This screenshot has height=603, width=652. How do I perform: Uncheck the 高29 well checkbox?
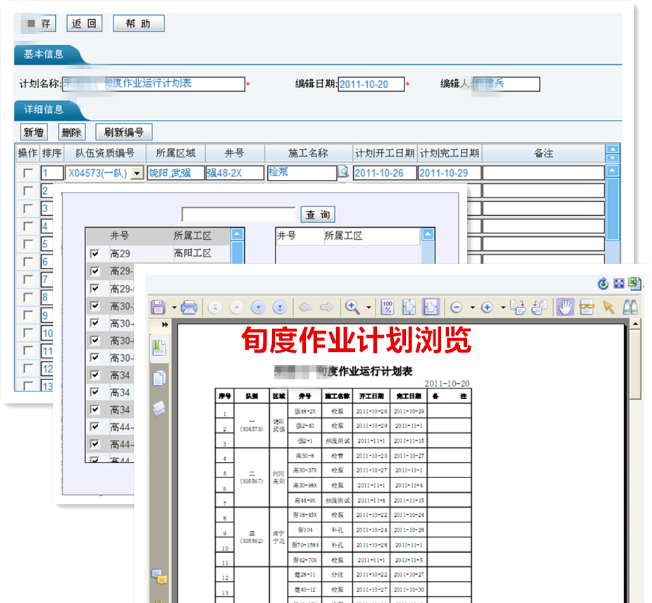point(95,254)
